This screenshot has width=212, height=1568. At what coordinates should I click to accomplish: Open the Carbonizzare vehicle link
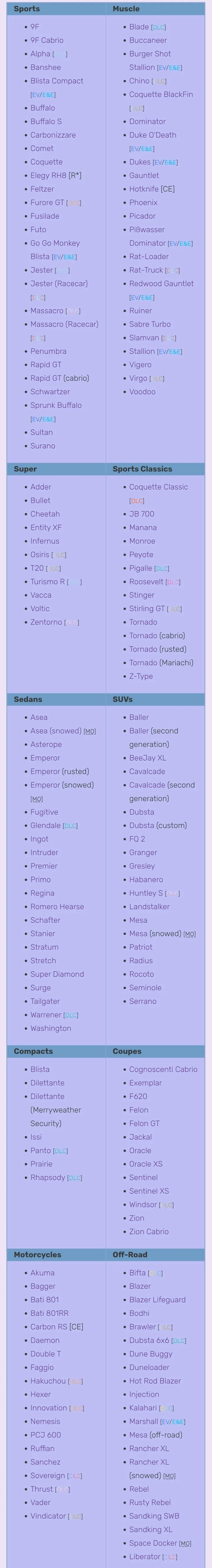pos(53,135)
